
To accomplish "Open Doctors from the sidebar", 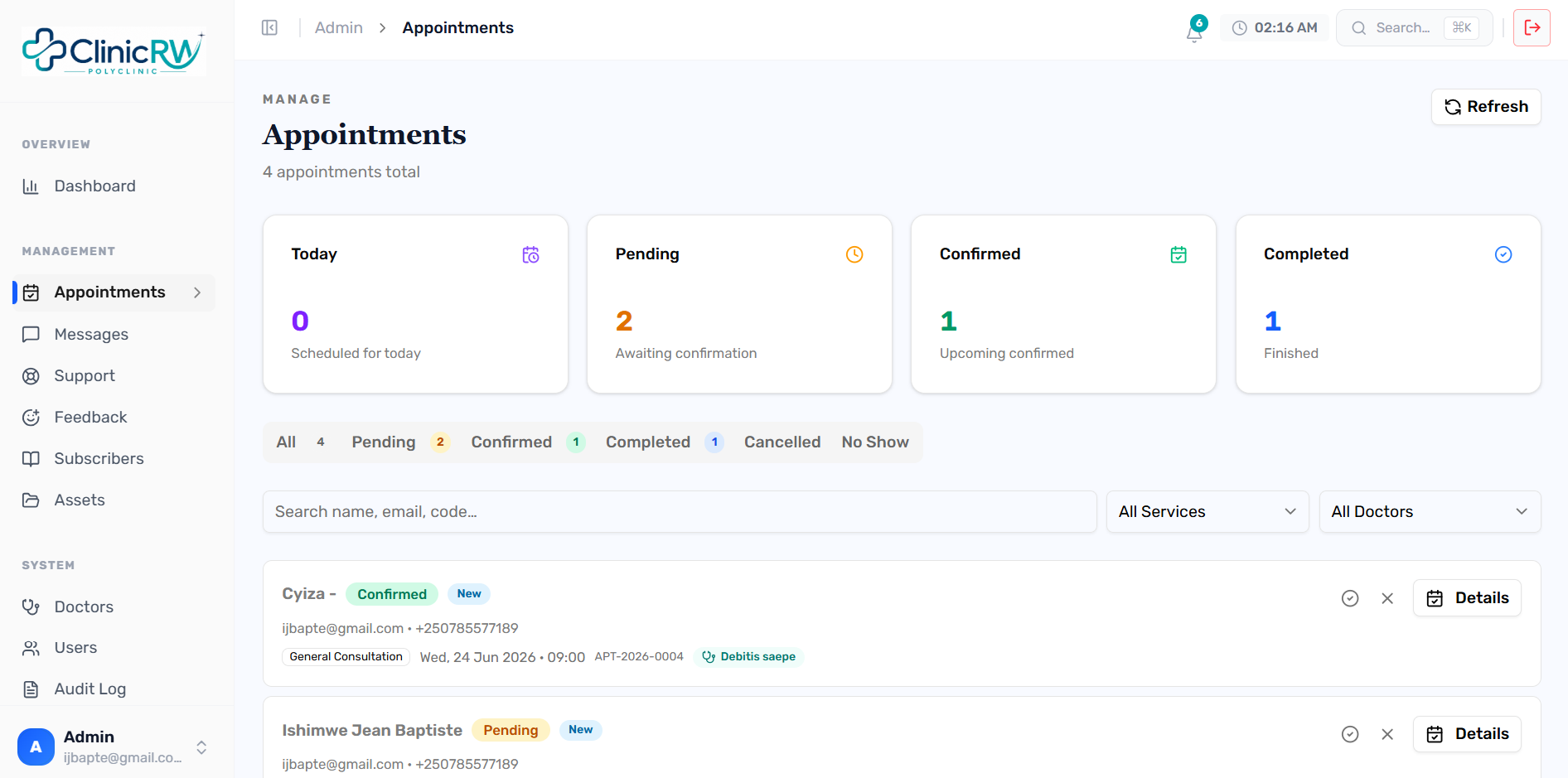I will [x=114, y=607].
